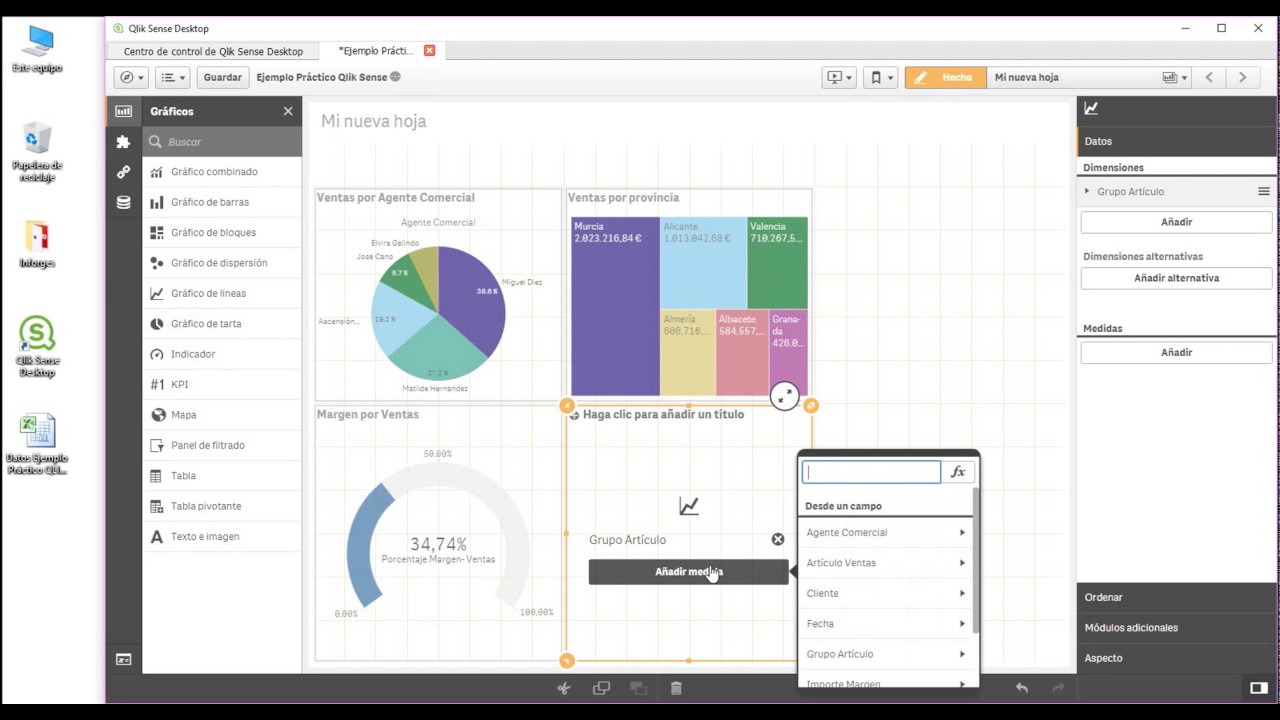1280x720 pixels.
Task: Click the Hecho edit button
Action: pyautogui.click(x=945, y=77)
